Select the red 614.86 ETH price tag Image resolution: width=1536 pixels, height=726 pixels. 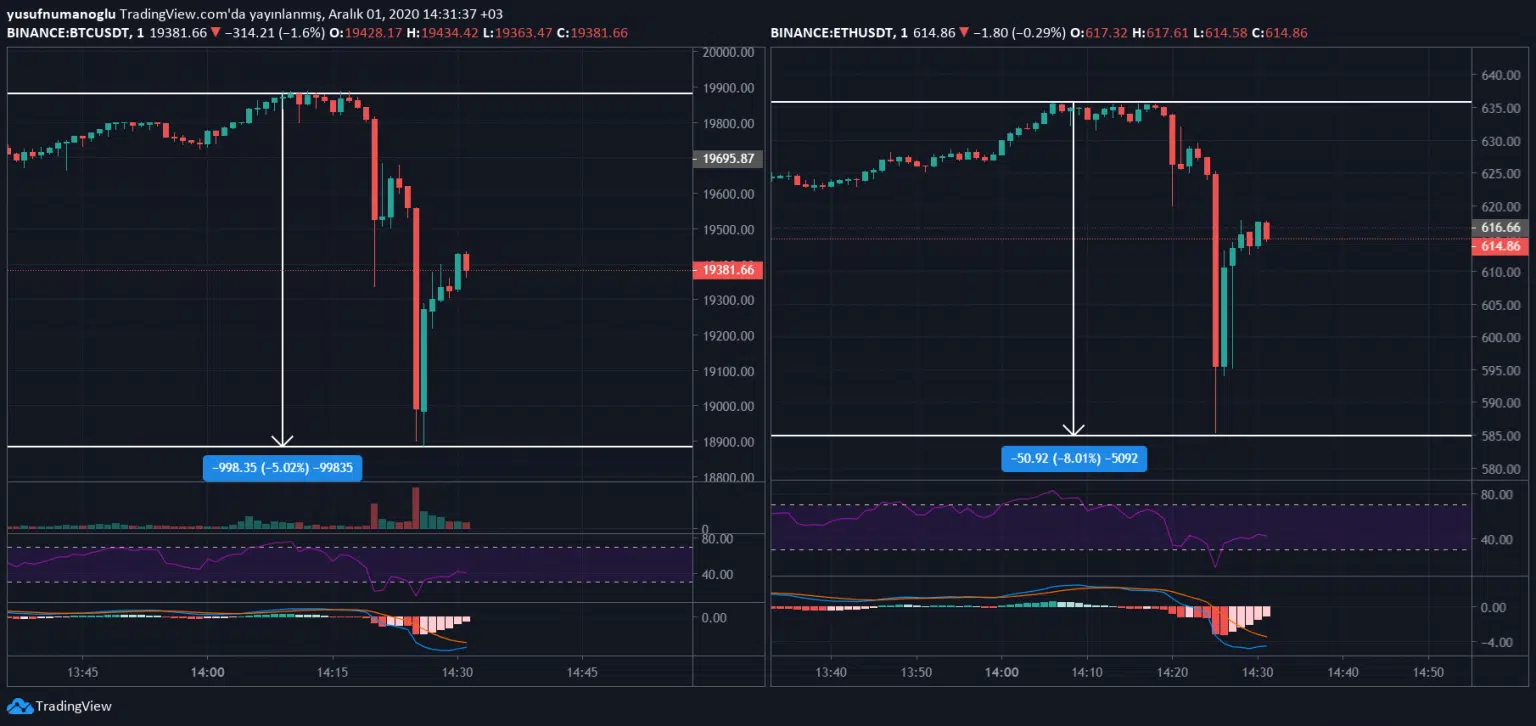[x=1499, y=246]
